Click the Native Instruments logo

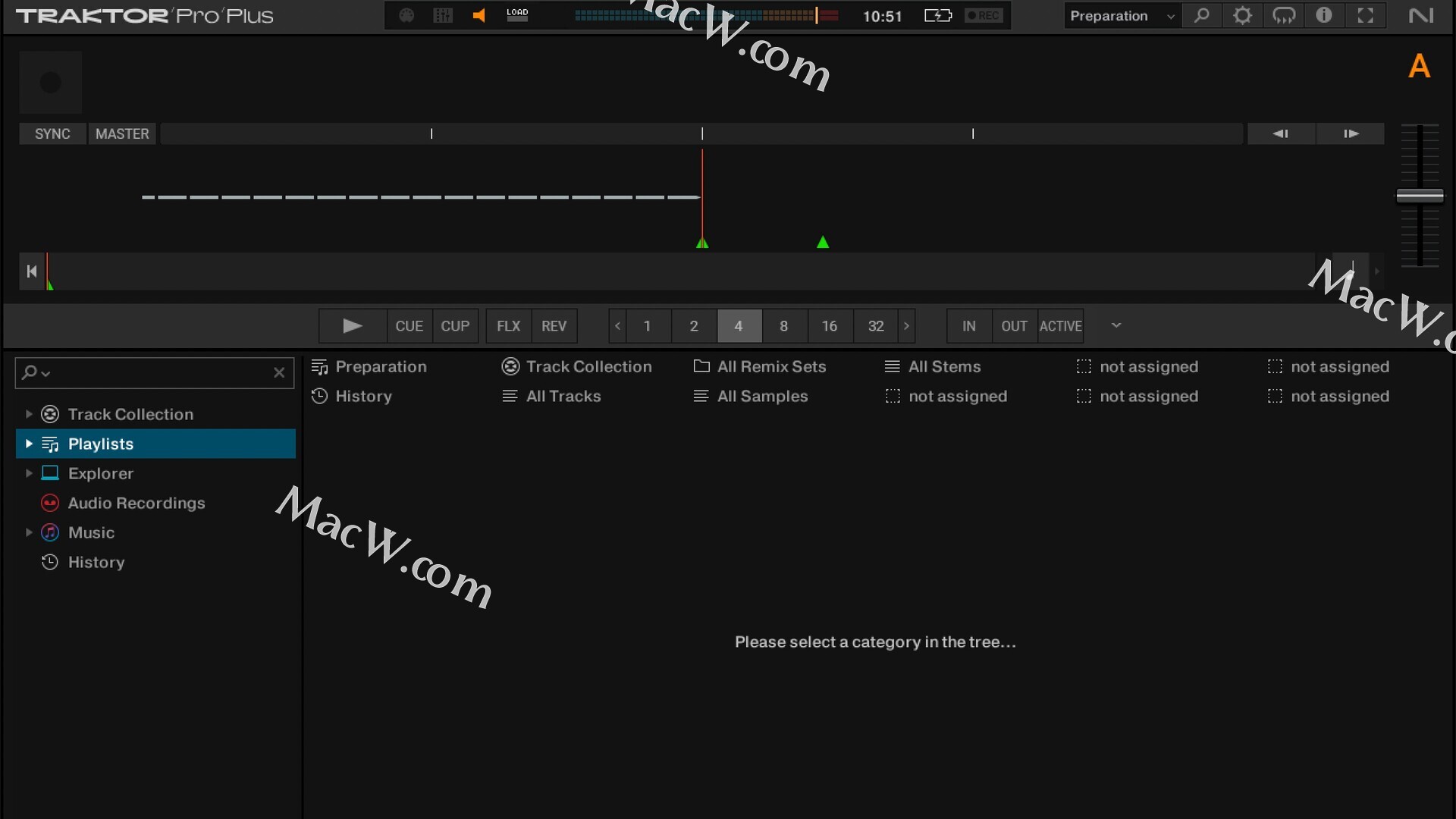[1421, 15]
